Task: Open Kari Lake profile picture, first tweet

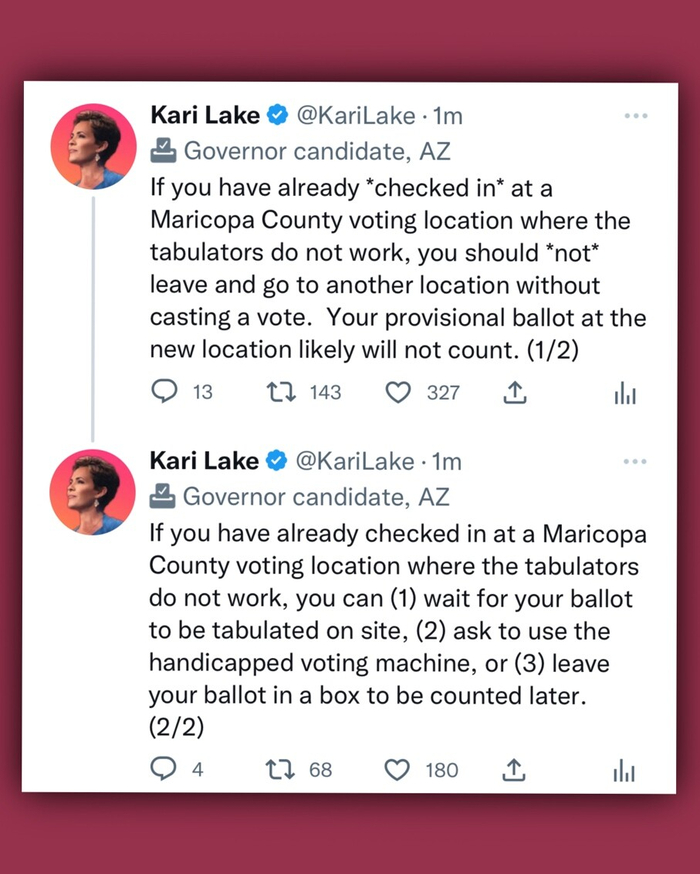Action: pos(93,146)
